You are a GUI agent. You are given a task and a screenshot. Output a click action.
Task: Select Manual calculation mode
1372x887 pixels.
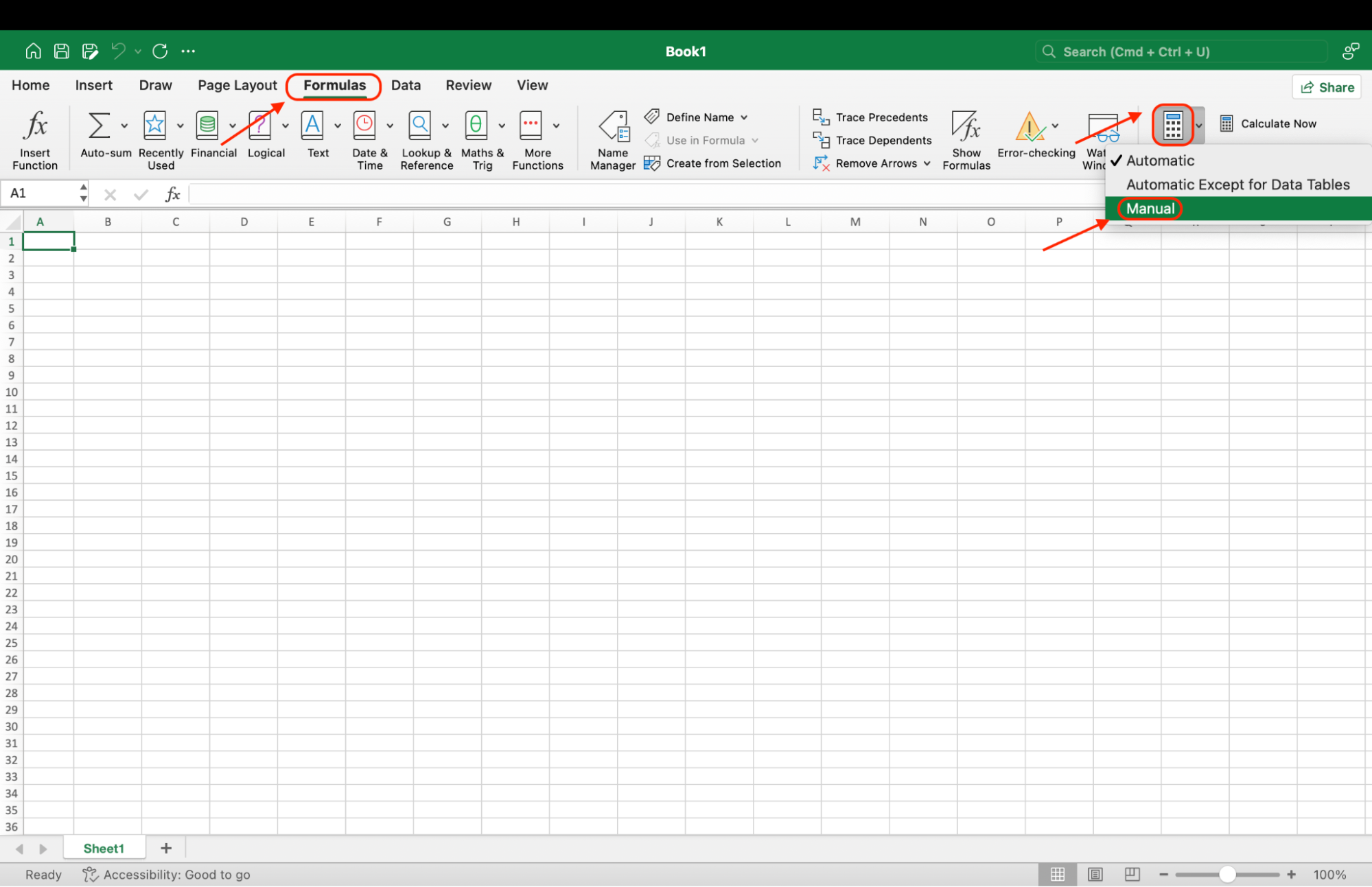(x=1149, y=209)
